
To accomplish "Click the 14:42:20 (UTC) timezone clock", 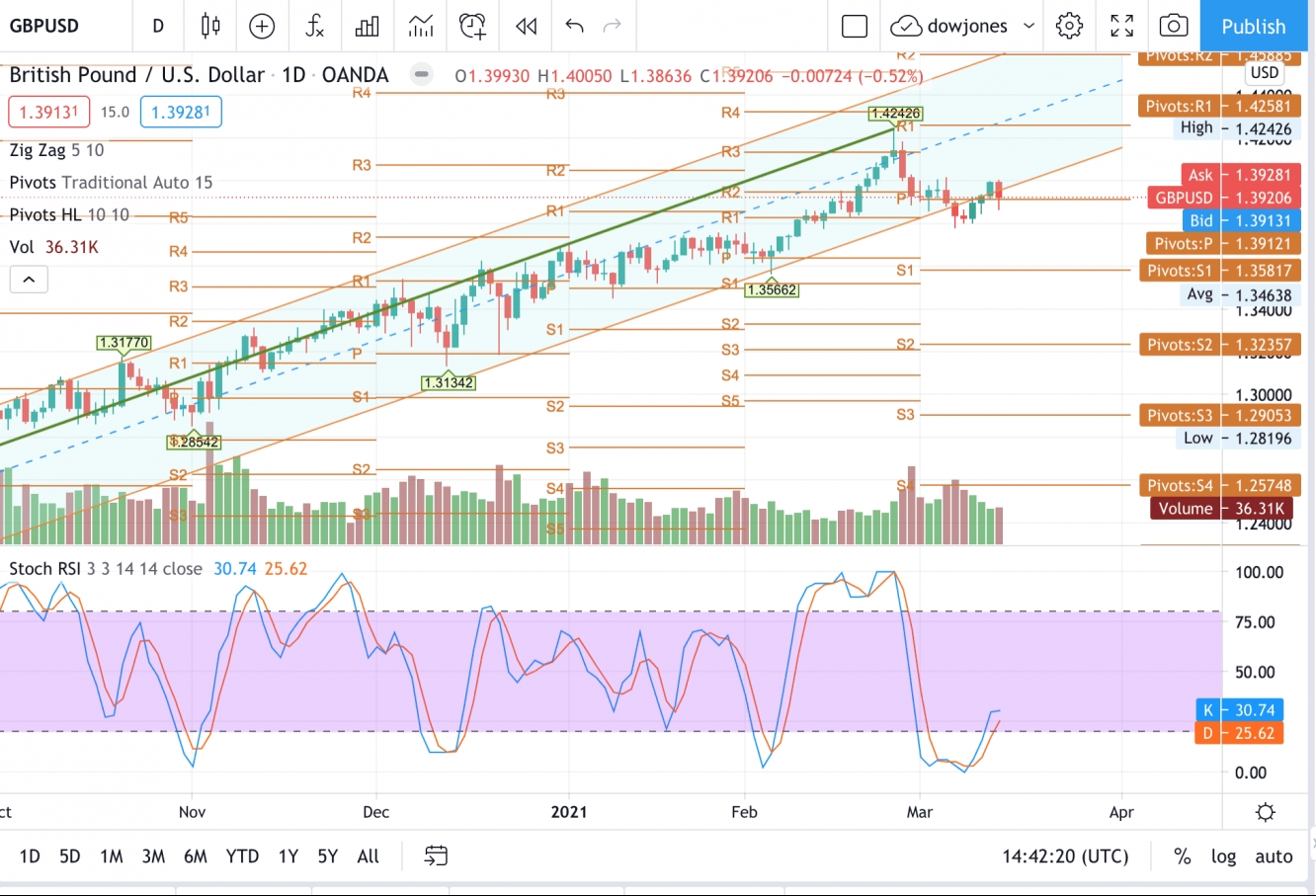I will click(x=1065, y=856).
